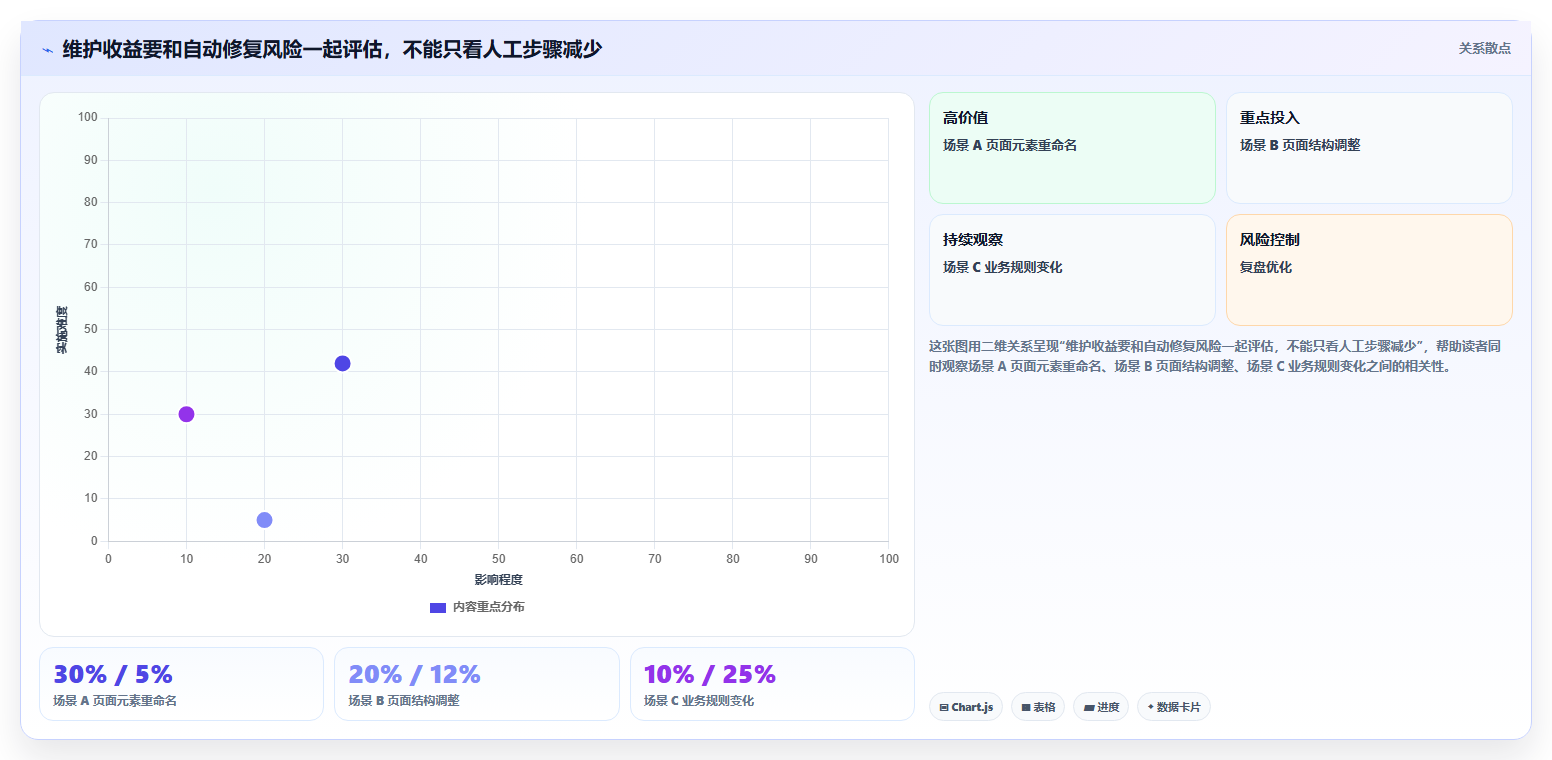The width and height of the screenshot is (1552, 760).
Task: Click the icon inside the 进度 chip
Action: pyautogui.click(x=1089, y=707)
